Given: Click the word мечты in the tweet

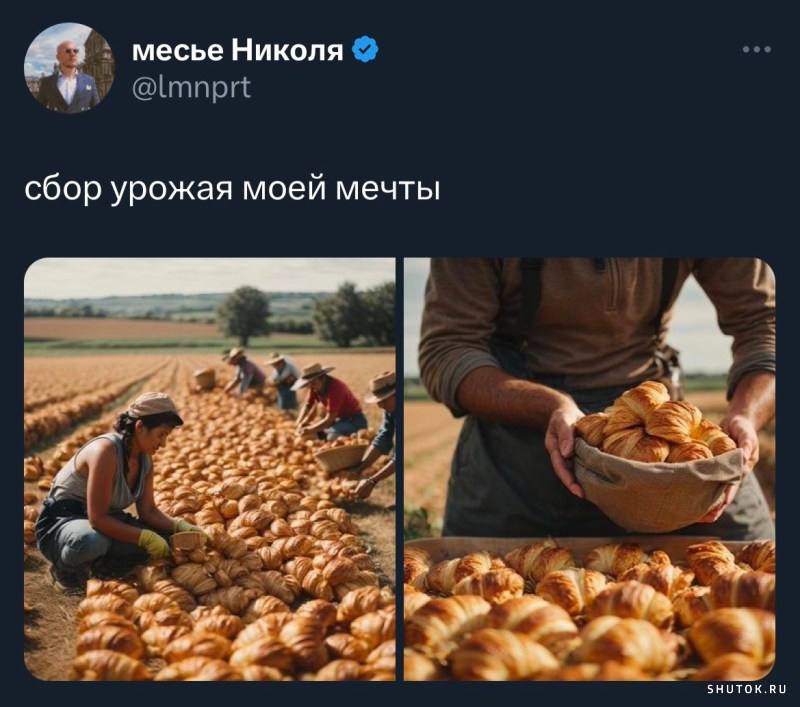Looking at the screenshot, I should pos(388,189).
